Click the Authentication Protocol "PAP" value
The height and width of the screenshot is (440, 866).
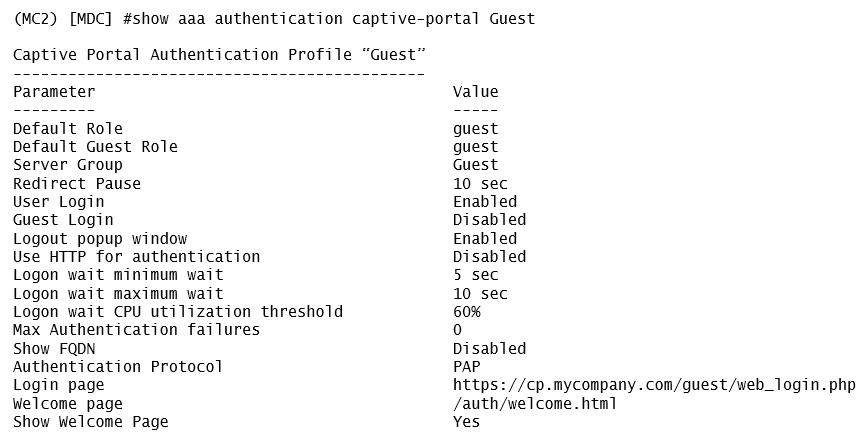pos(467,367)
